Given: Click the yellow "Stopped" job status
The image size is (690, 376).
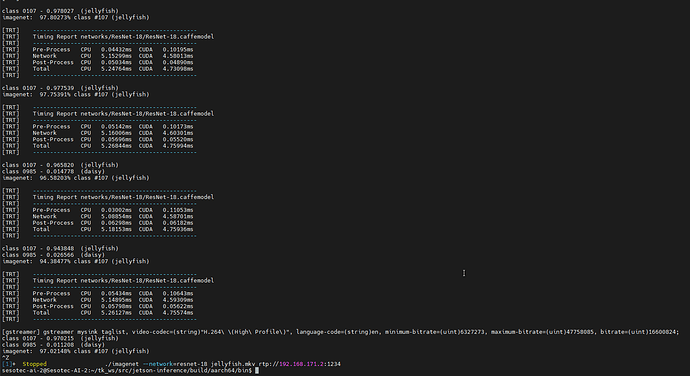Looking at the screenshot, I should click(34, 364).
